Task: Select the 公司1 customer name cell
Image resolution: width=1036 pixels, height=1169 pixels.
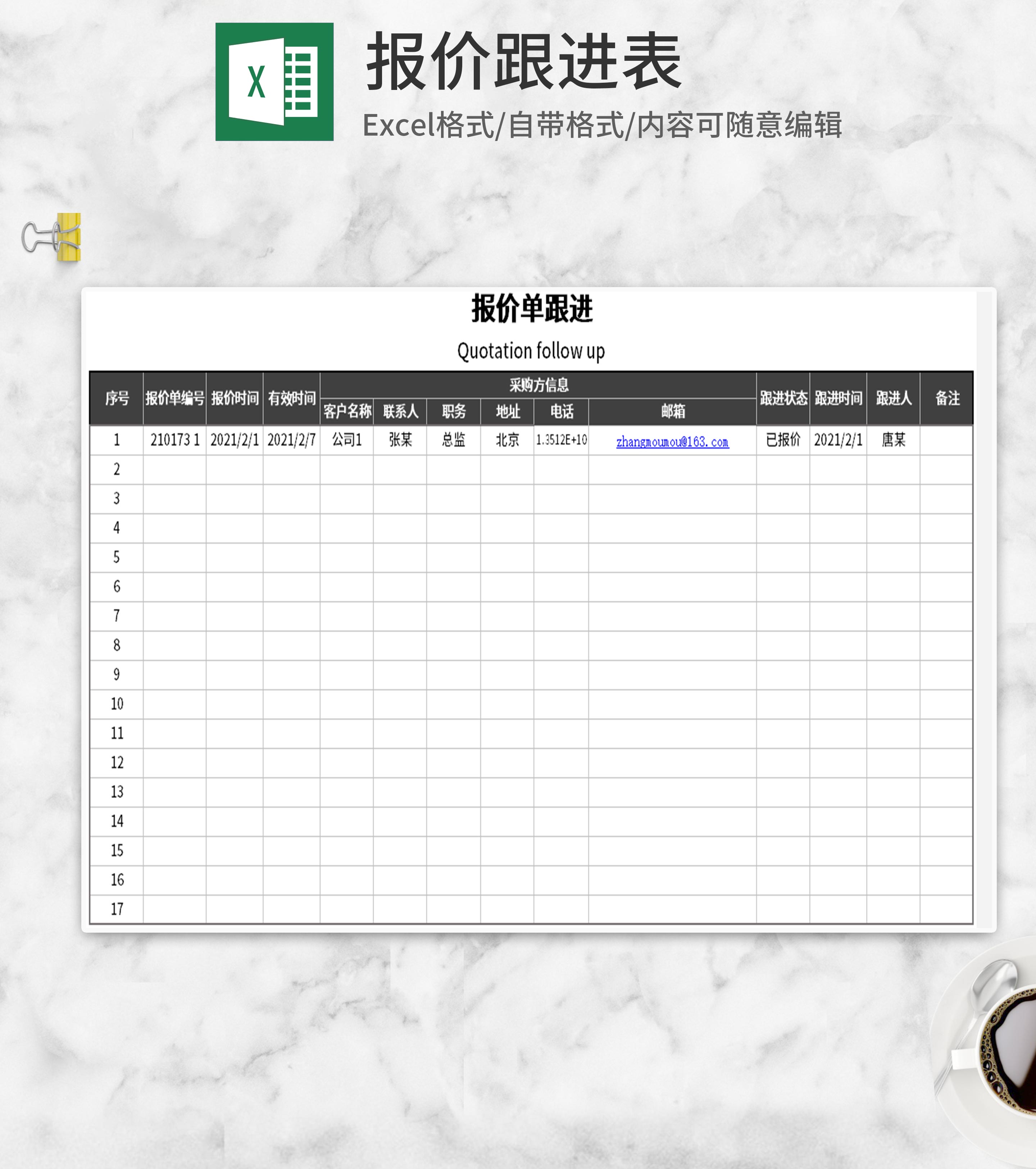Action: 347,440
